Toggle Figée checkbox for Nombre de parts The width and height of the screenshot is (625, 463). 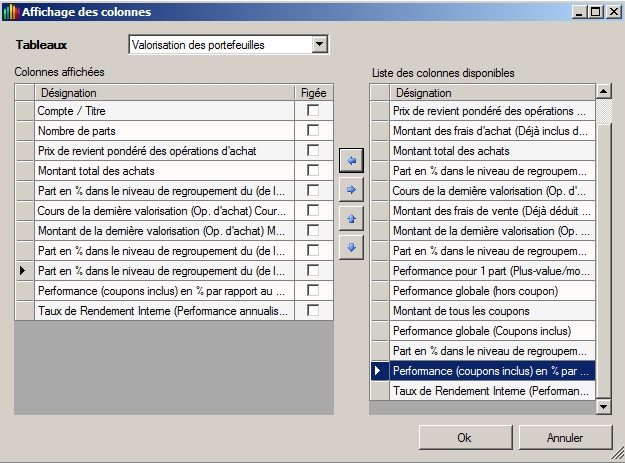tap(313, 131)
